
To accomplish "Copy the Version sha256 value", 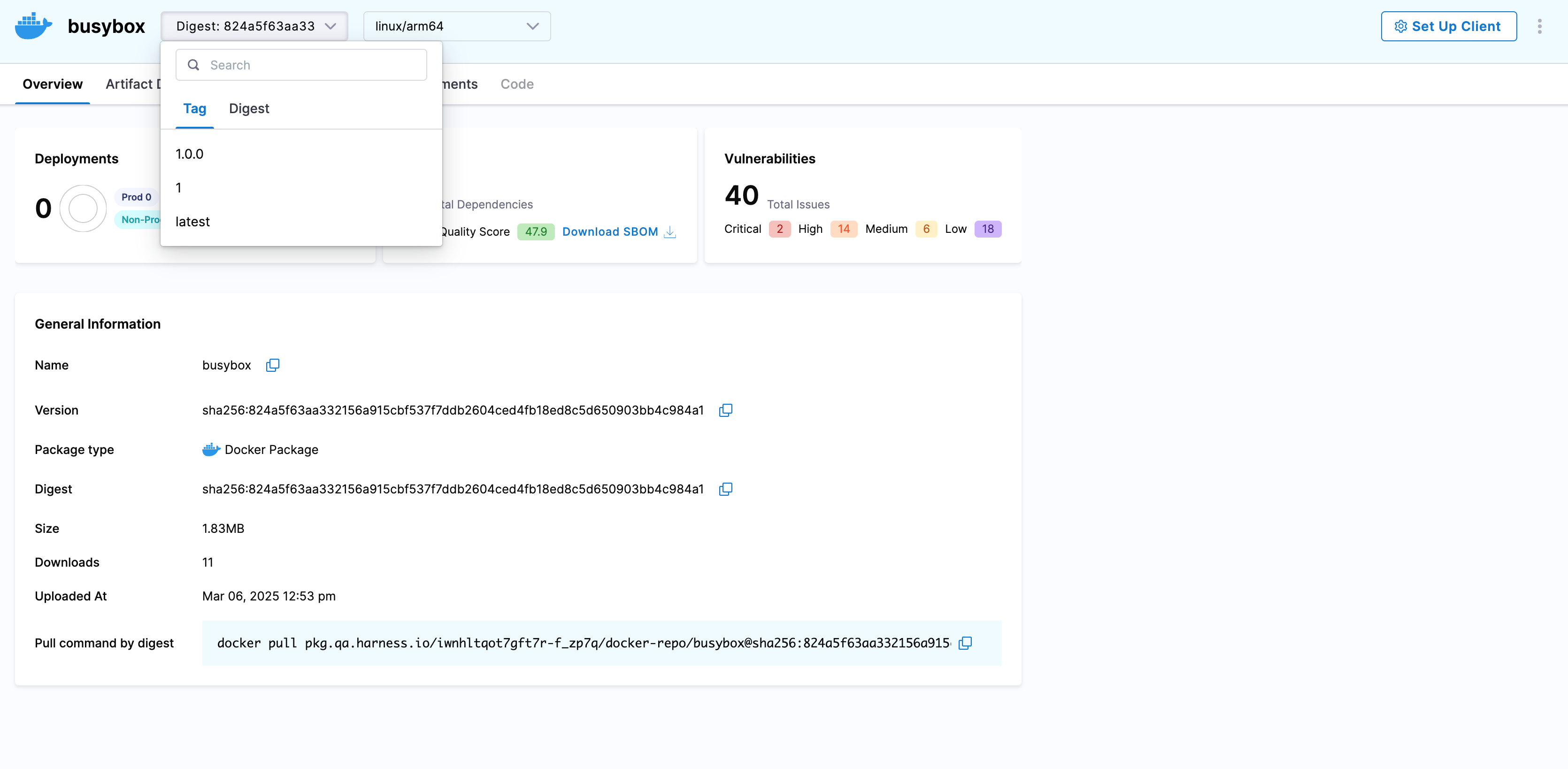I will [725, 410].
